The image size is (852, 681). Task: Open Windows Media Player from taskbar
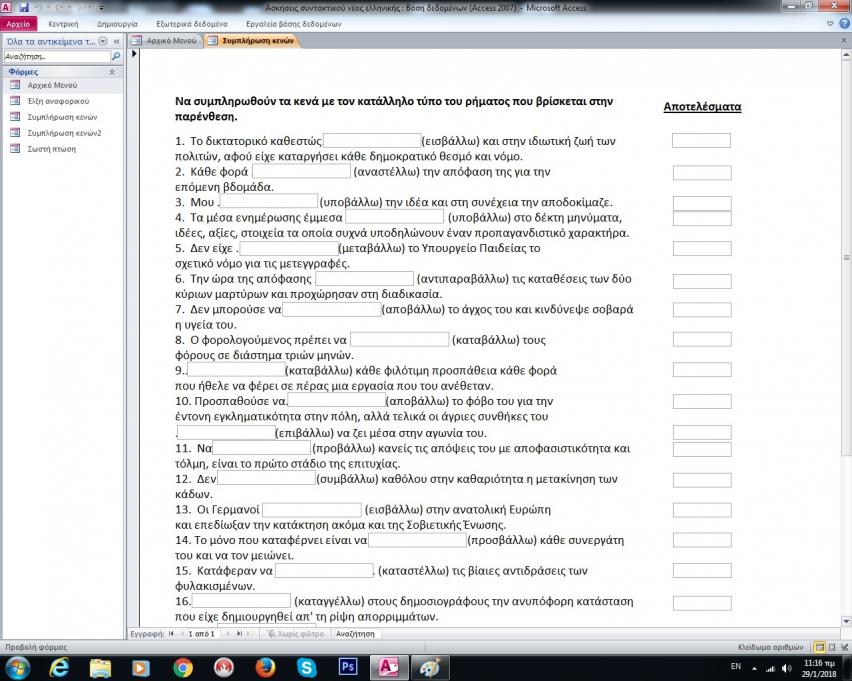(141, 667)
